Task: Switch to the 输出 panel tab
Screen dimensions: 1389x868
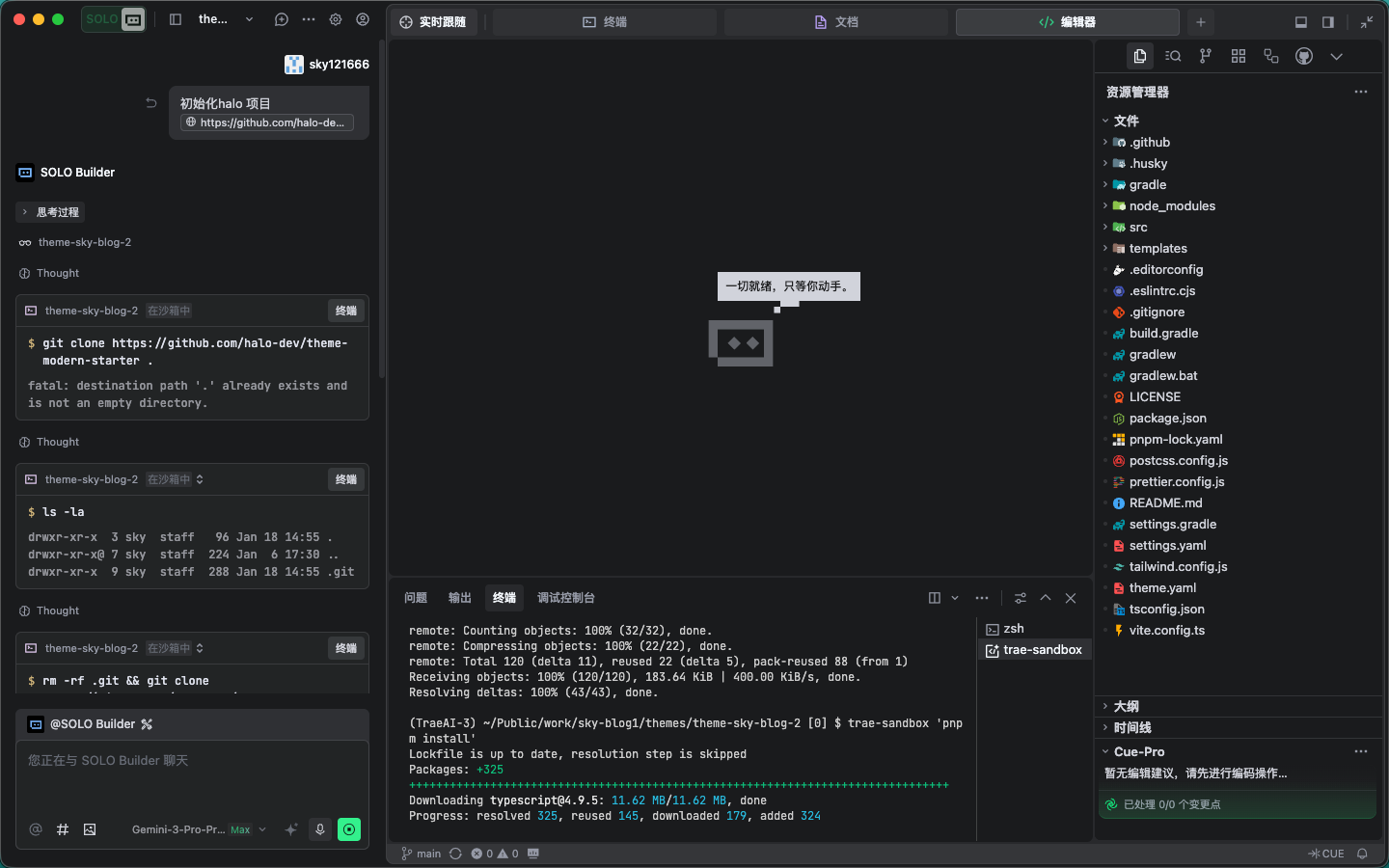Action: (x=459, y=598)
